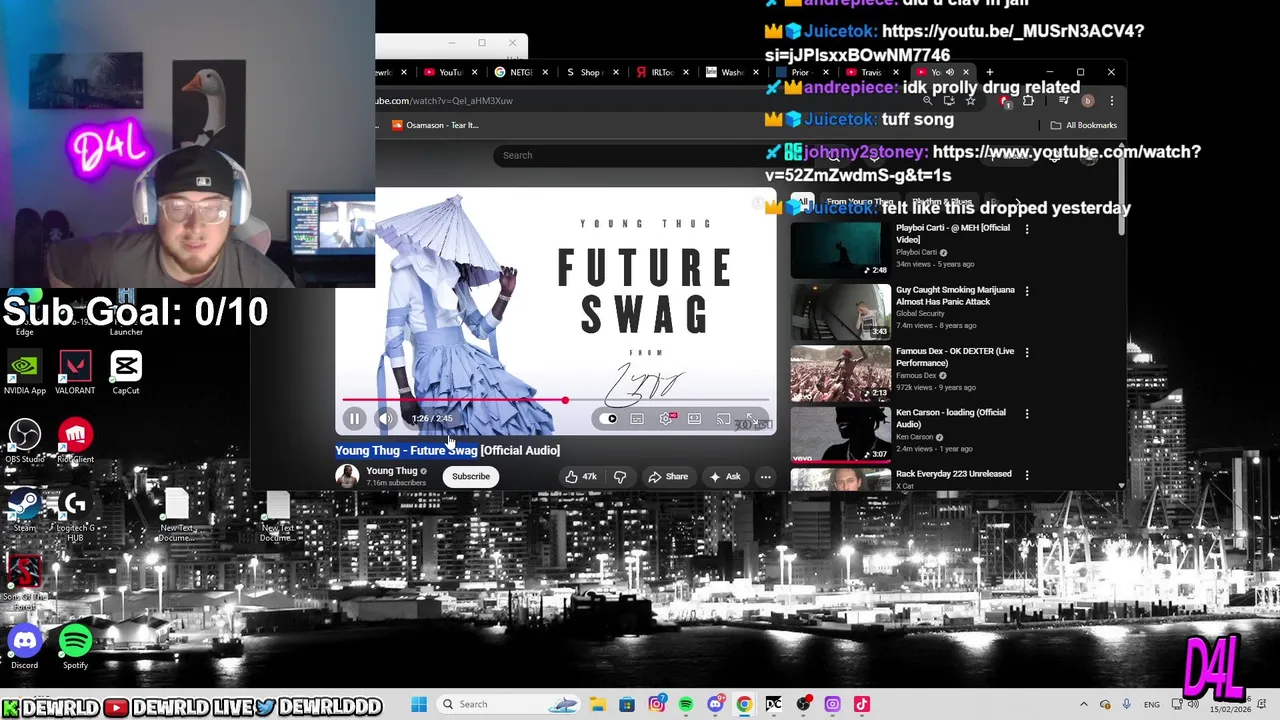Open Guy Caught Smoking Marijuana video title
This screenshot has height=720, width=1280.
[955, 295]
